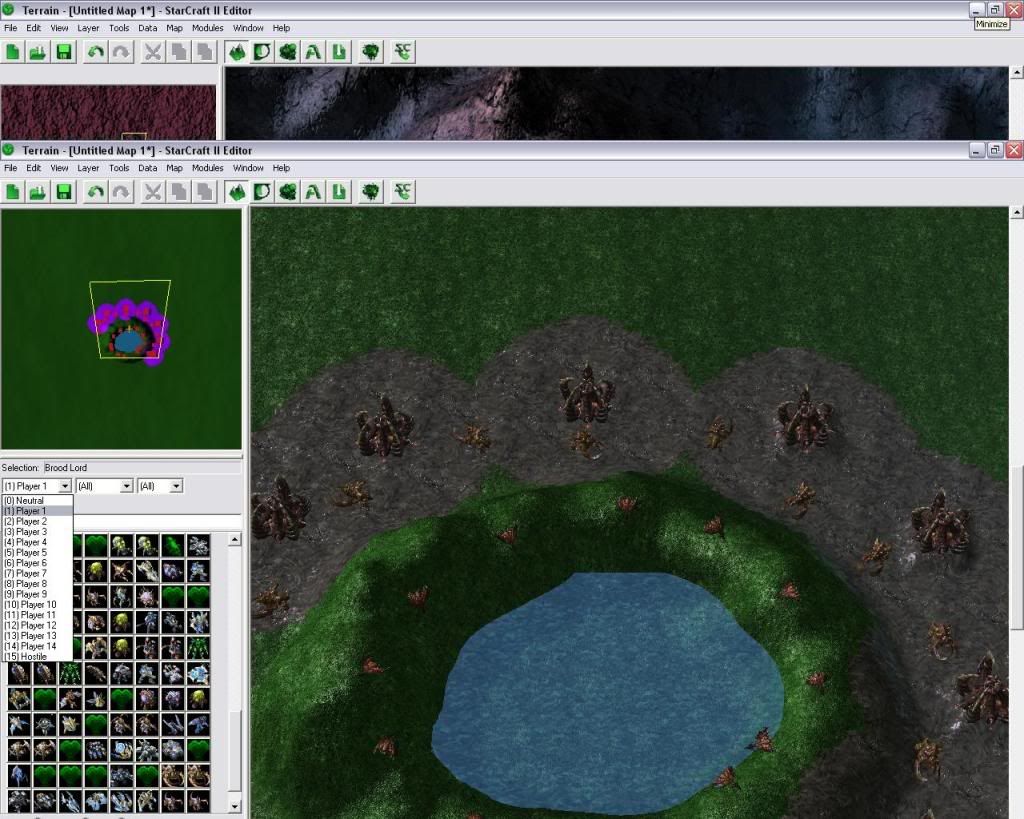This screenshot has height=819, width=1024.
Task: Select '(13) Player 13' list entry
Action: coord(37,635)
